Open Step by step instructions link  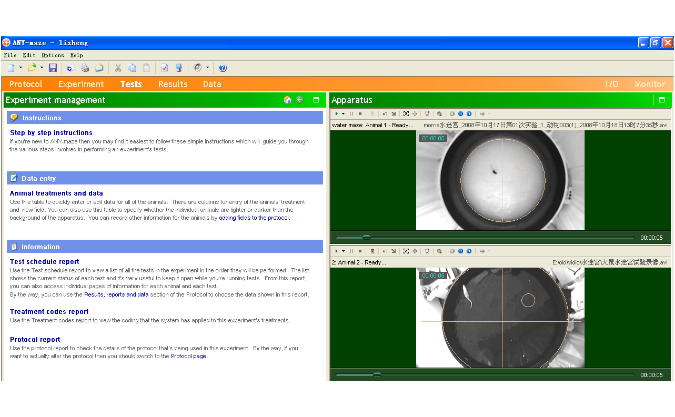pos(51,132)
